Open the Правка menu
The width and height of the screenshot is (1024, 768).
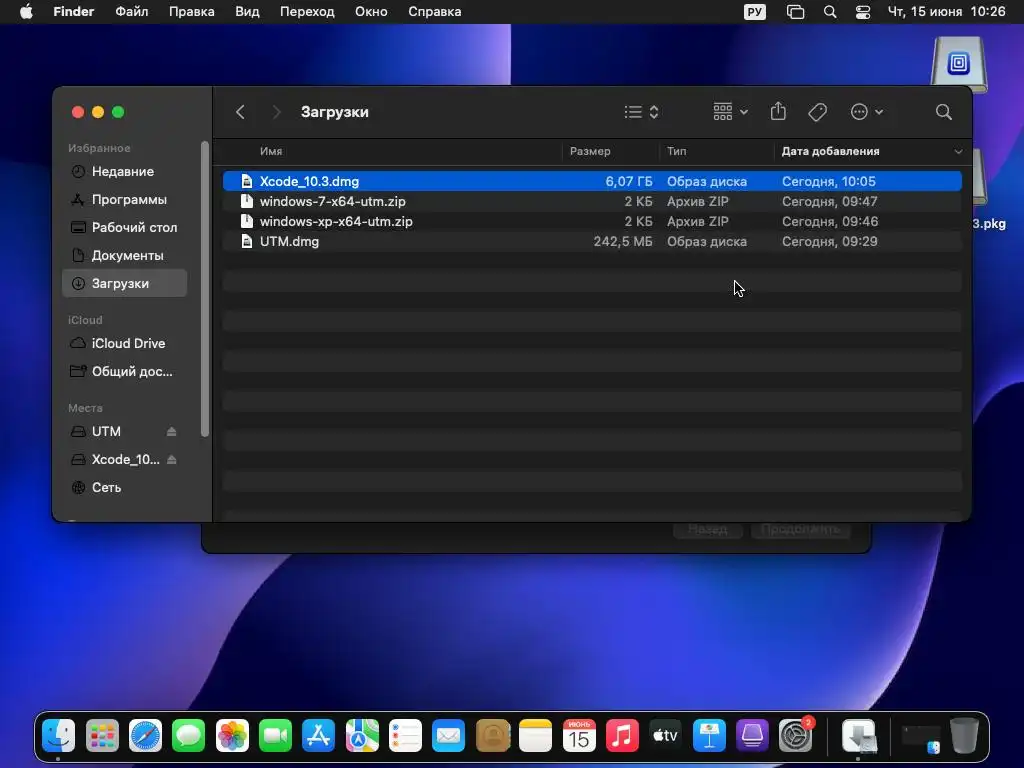click(191, 12)
